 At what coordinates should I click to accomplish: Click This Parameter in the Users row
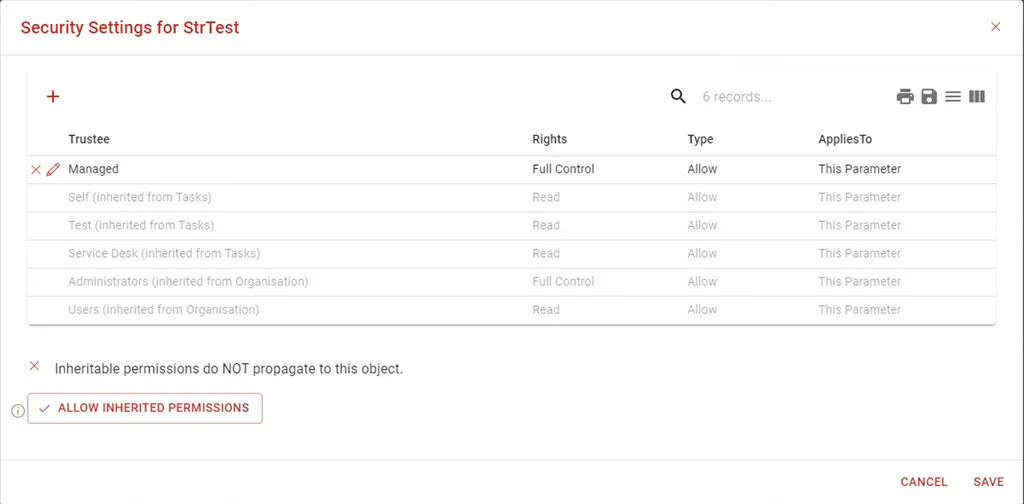click(859, 309)
